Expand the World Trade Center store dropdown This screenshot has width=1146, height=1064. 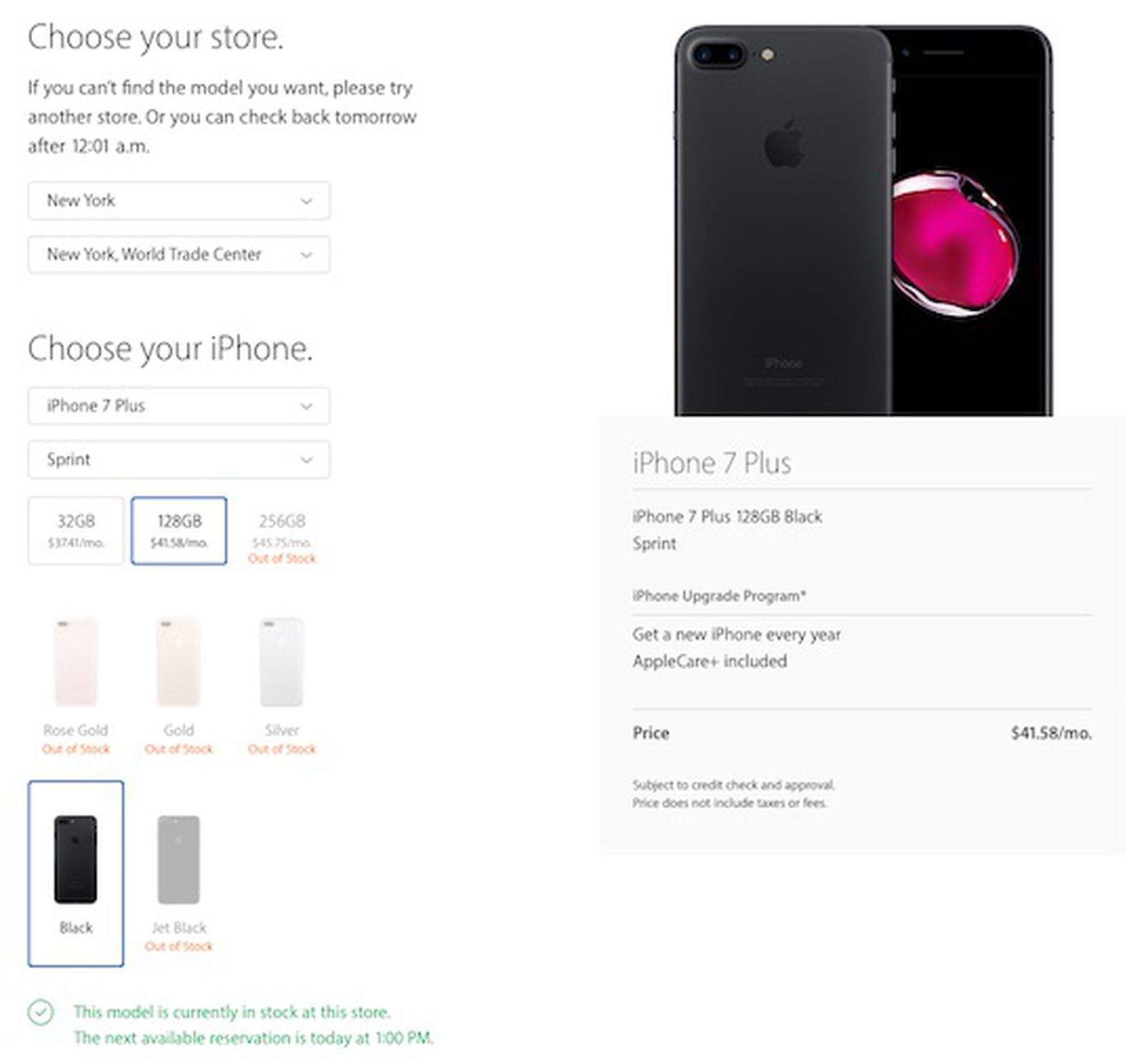(178, 255)
